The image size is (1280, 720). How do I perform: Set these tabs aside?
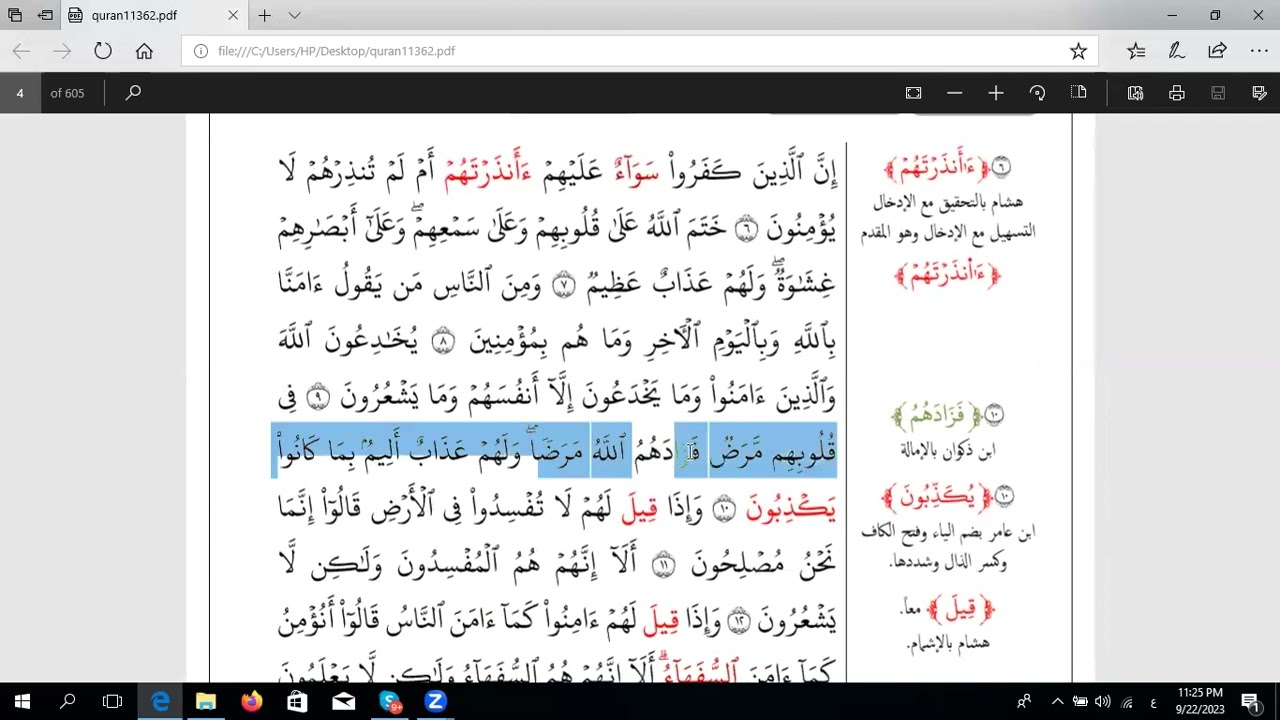[45, 15]
